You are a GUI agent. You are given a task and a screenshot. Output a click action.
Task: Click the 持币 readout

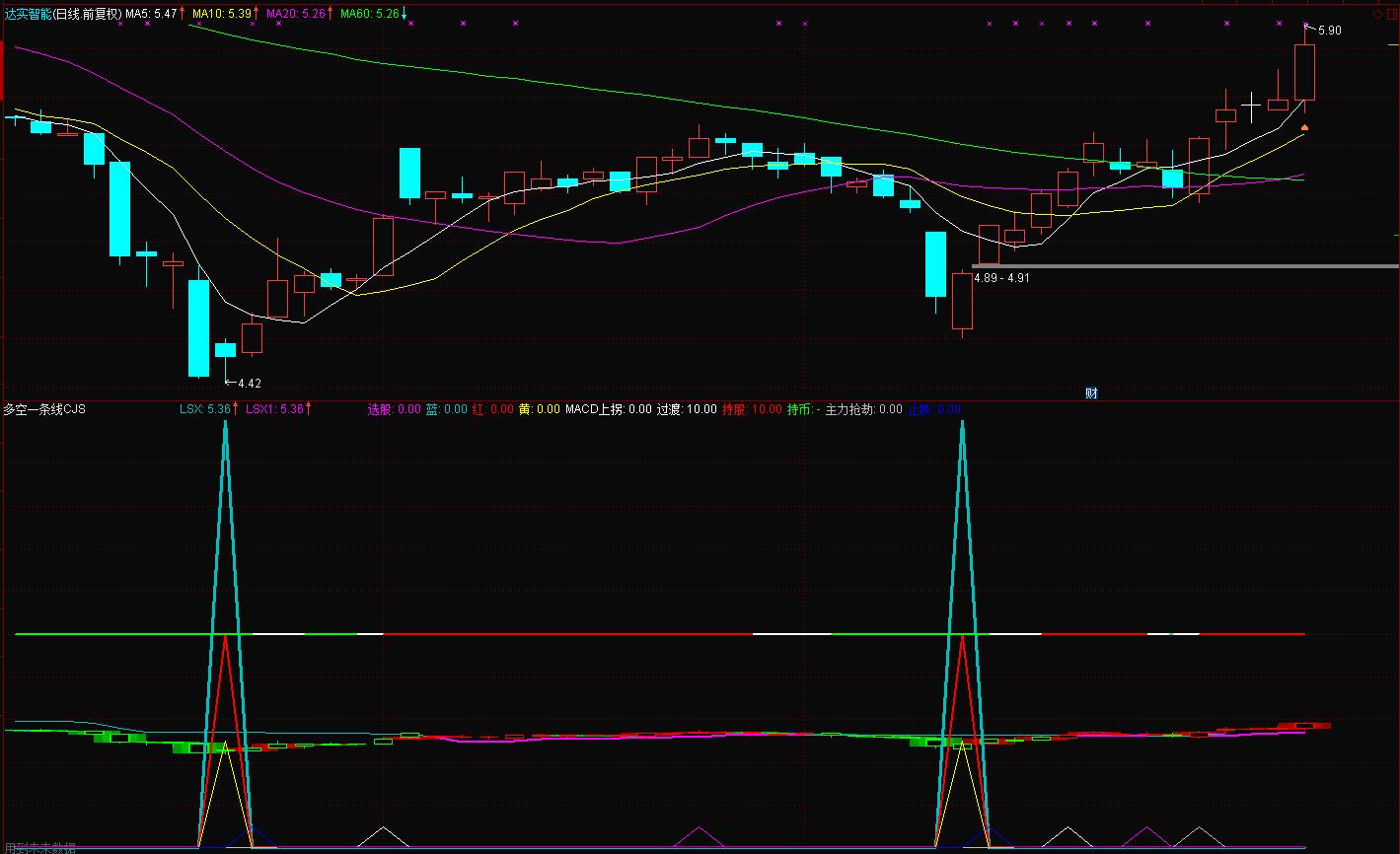click(x=804, y=409)
